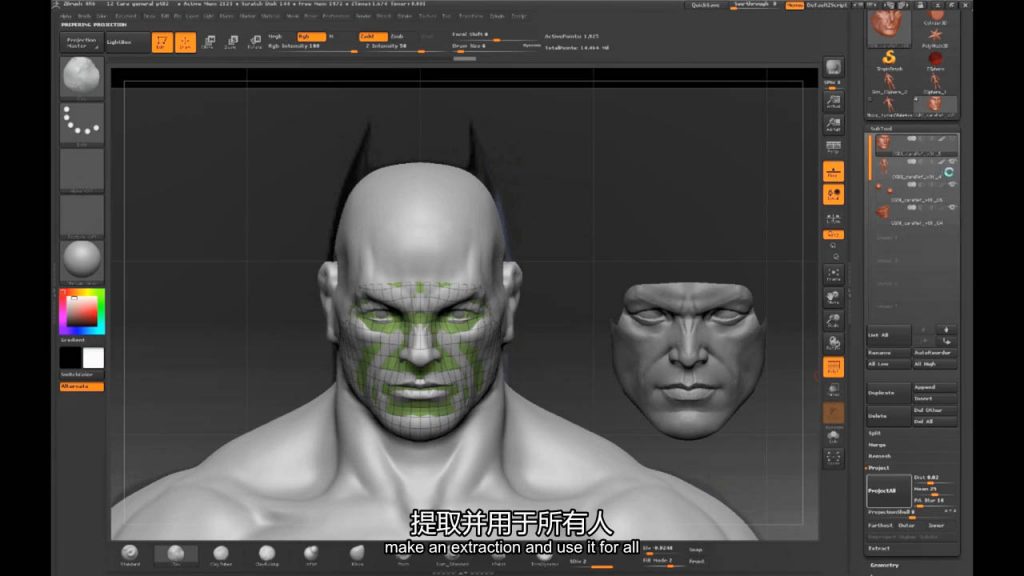Open the Zplugin menu

coord(497,16)
